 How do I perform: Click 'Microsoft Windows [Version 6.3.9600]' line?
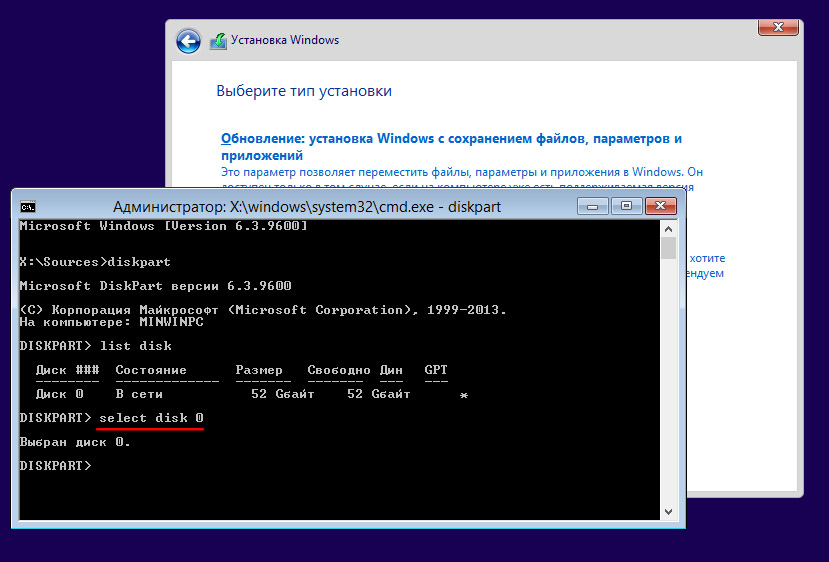pyautogui.click(x=163, y=226)
